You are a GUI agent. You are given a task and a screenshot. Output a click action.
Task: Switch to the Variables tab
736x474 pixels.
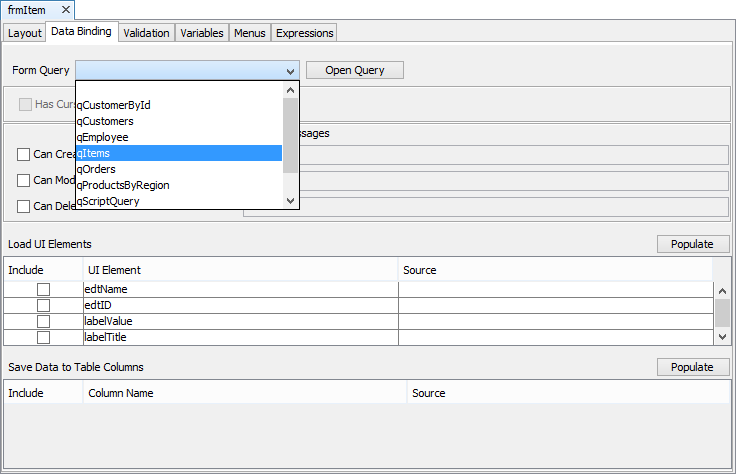point(201,33)
